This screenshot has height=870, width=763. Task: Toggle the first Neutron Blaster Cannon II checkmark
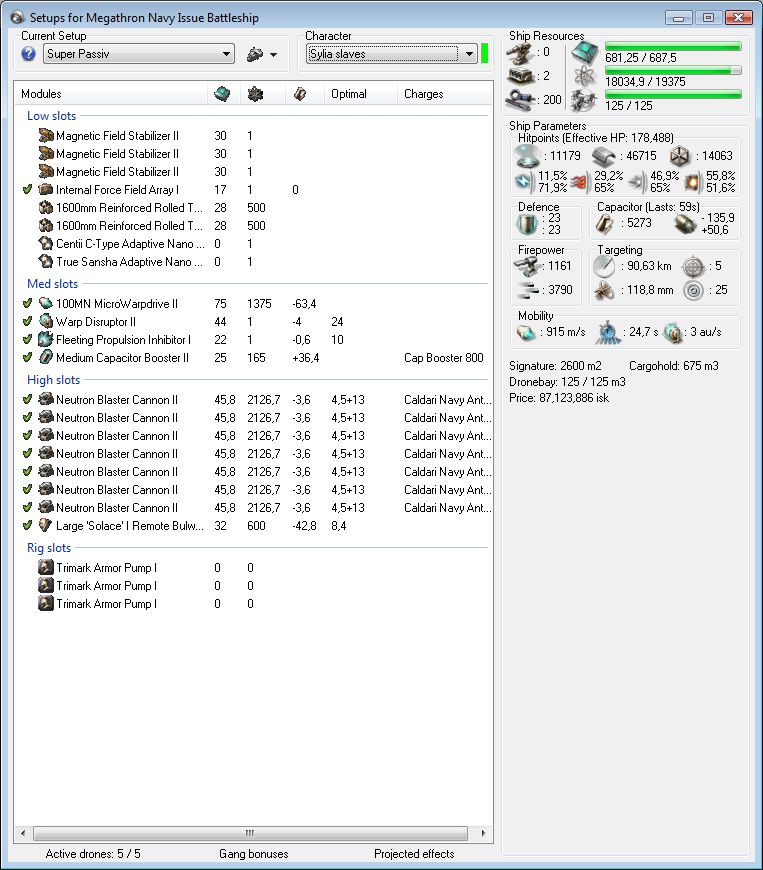(x=27, y=399)
